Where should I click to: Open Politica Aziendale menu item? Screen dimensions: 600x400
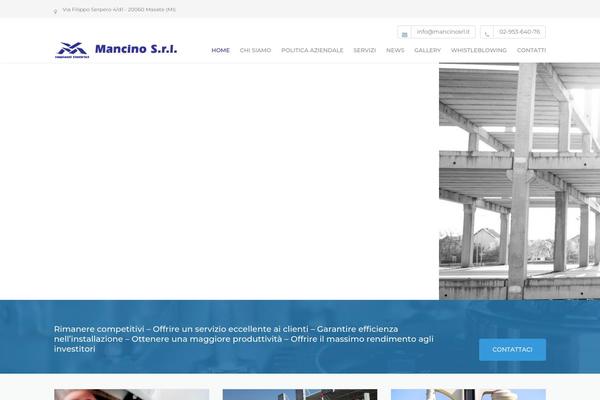312,50
